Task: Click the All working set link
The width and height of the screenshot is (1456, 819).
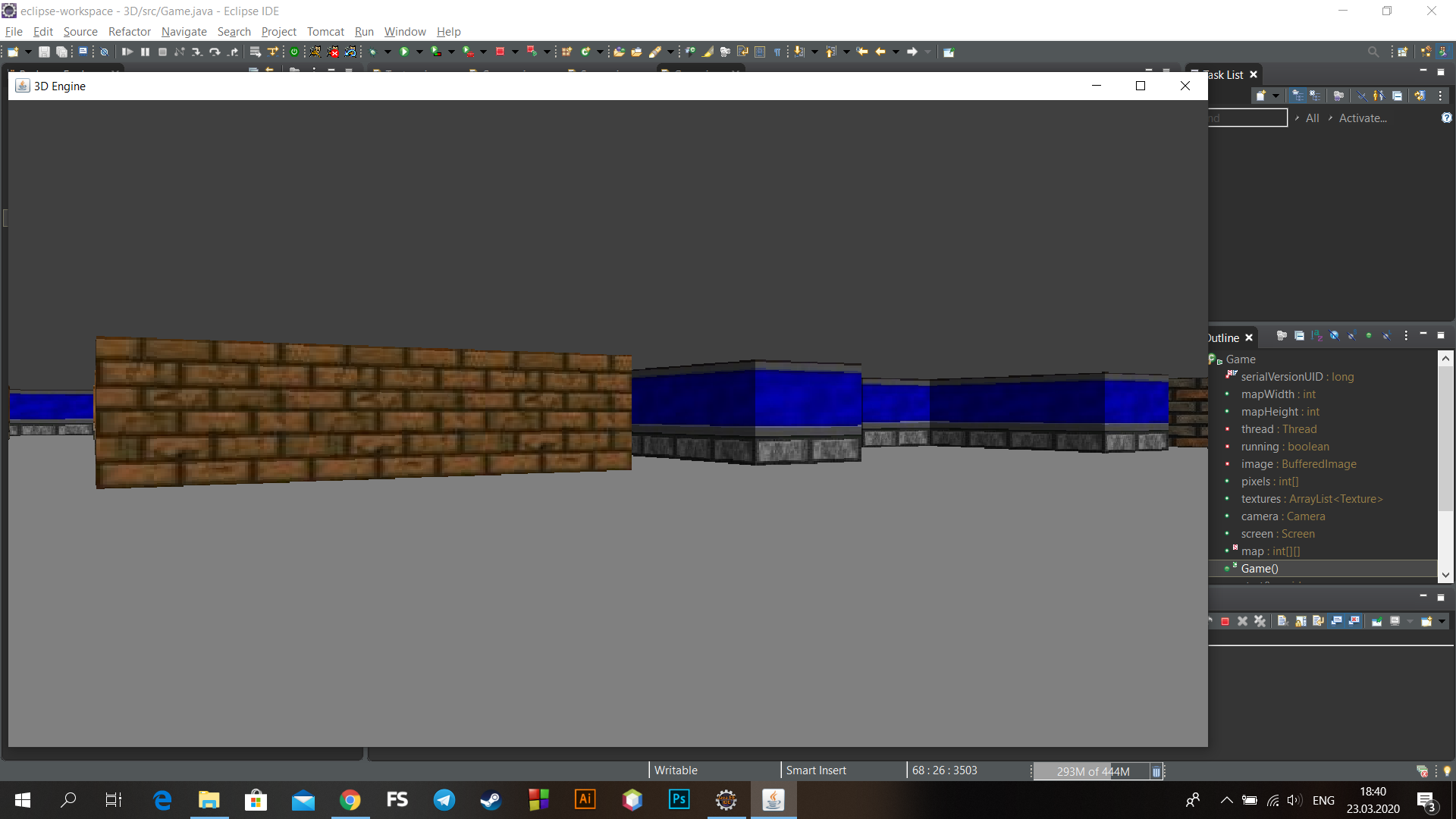Action: coord(1313,118)
